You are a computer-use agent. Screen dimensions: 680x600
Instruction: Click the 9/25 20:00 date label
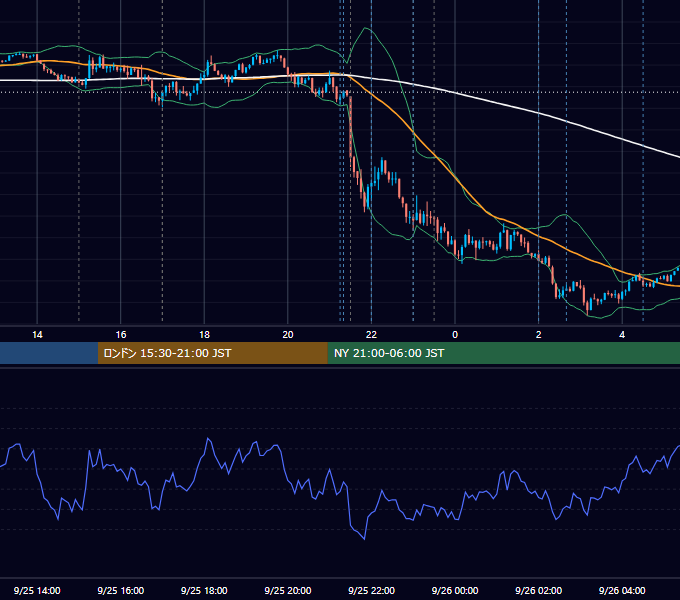pyautogui.click(x=288, y=590)
